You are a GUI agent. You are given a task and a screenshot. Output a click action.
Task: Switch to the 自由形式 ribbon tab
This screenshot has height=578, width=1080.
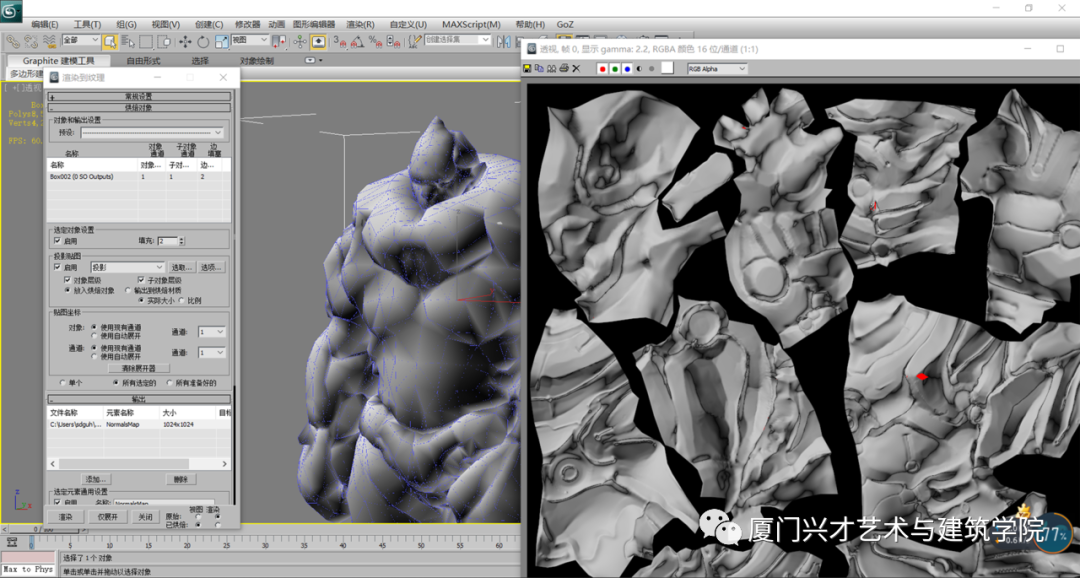click(x=143, y=61)
